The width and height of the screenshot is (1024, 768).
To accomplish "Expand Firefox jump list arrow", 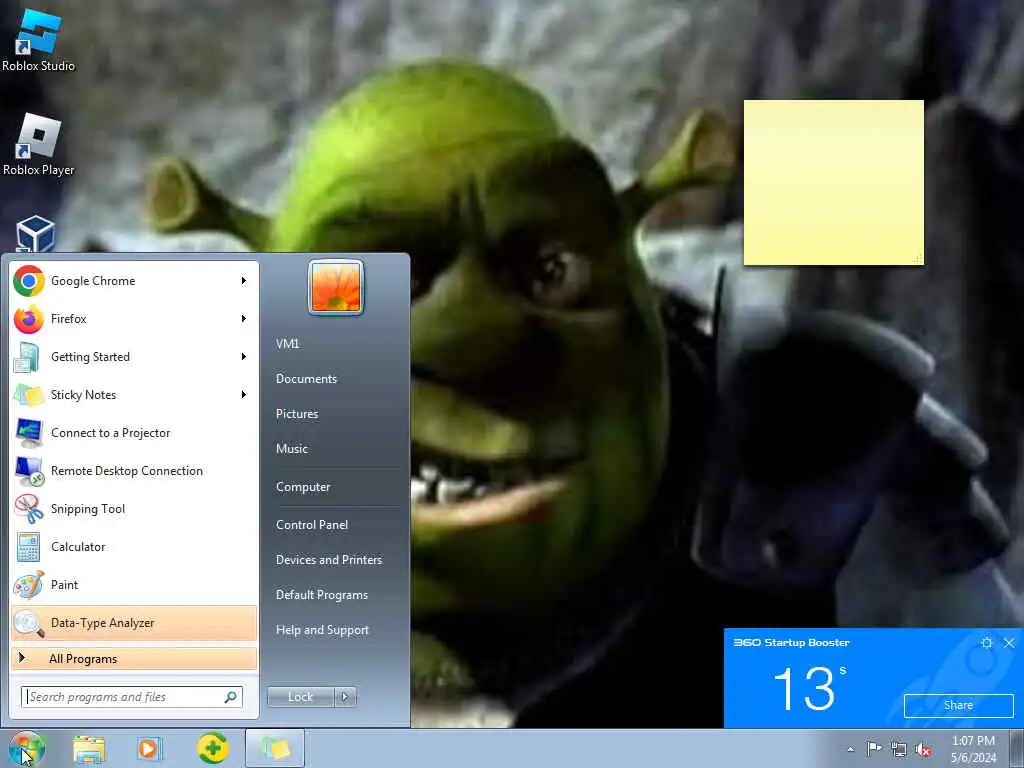I will [244, 319].
